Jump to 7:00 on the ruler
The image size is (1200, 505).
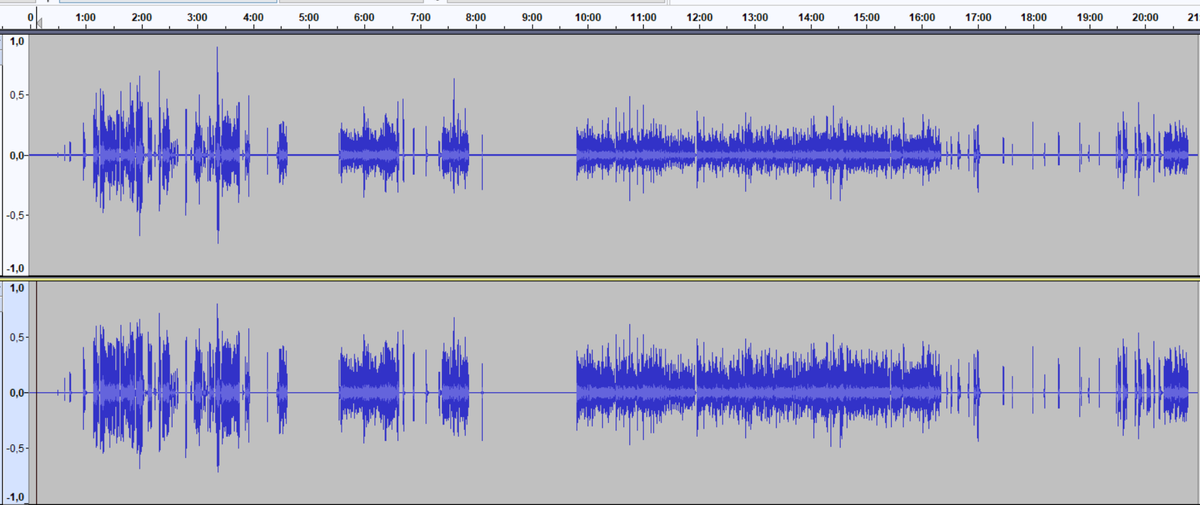421,18
